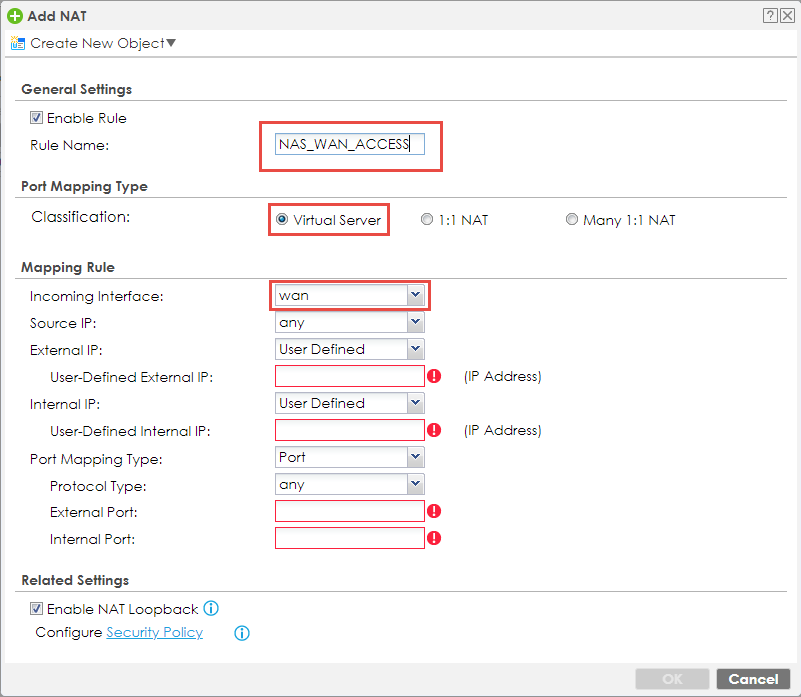Close the Add NAT dialog
801x697 pixels.
coord(786,16)
